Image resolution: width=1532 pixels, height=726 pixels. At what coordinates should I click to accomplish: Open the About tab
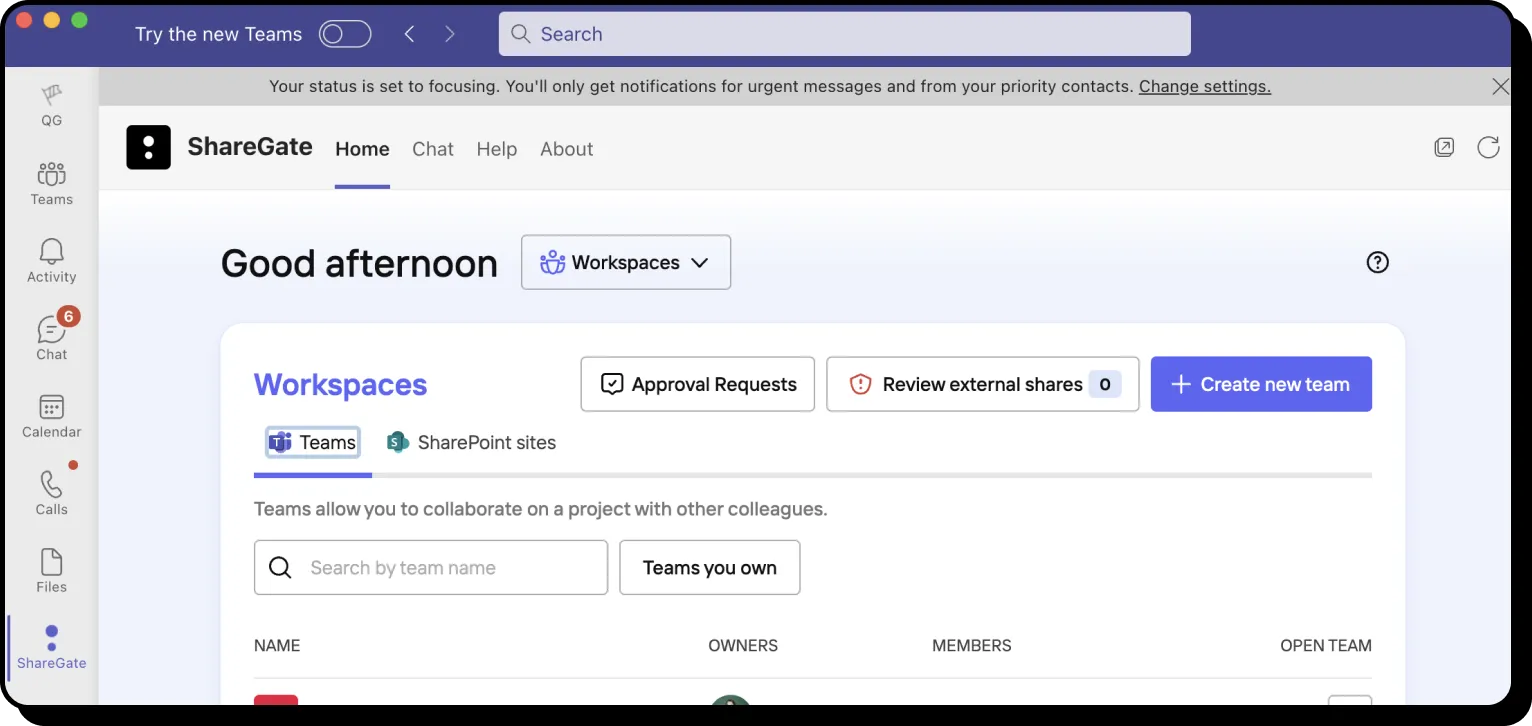coord(567,149)
